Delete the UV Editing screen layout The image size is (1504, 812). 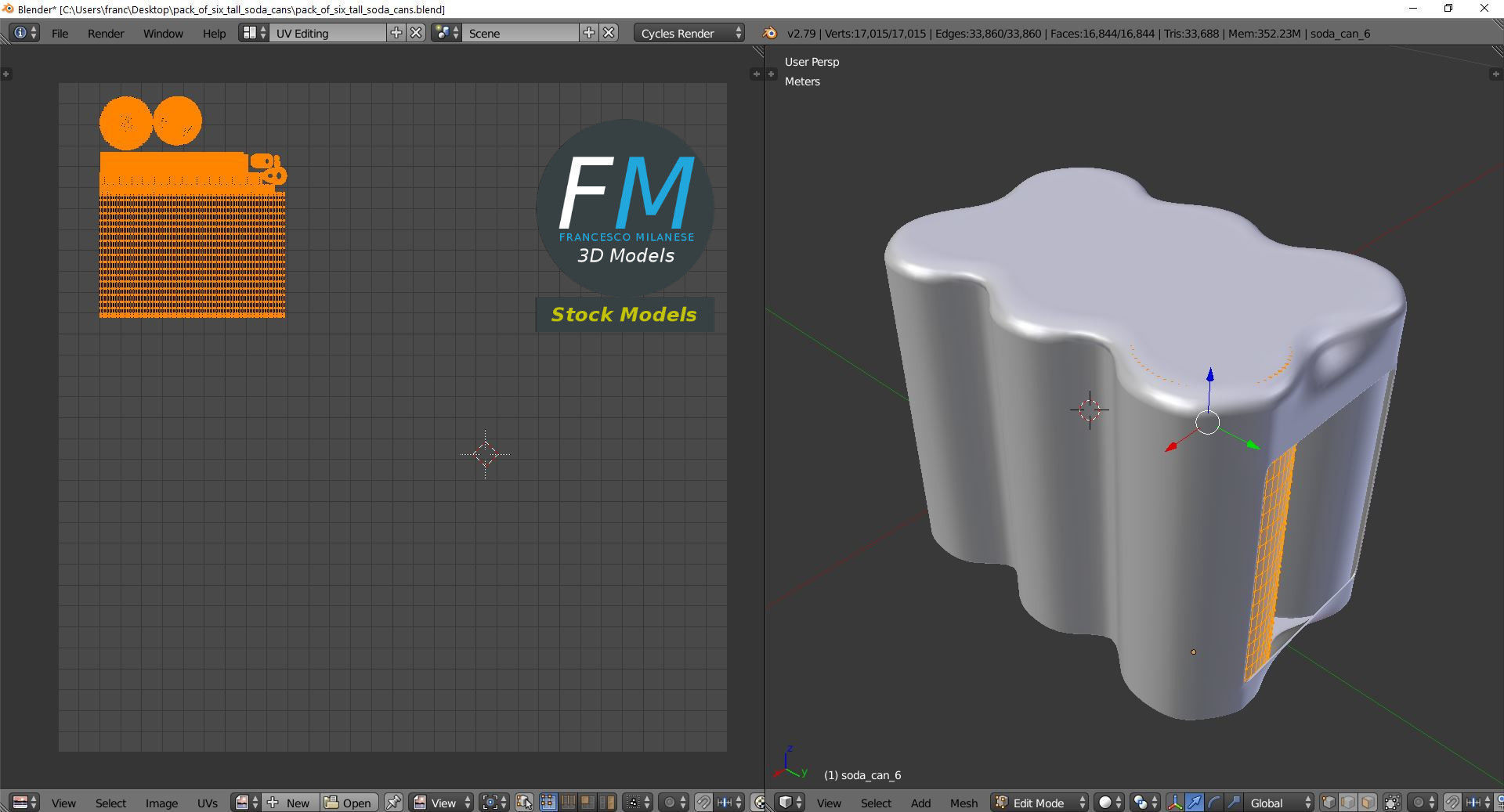[x=417, y=33]
